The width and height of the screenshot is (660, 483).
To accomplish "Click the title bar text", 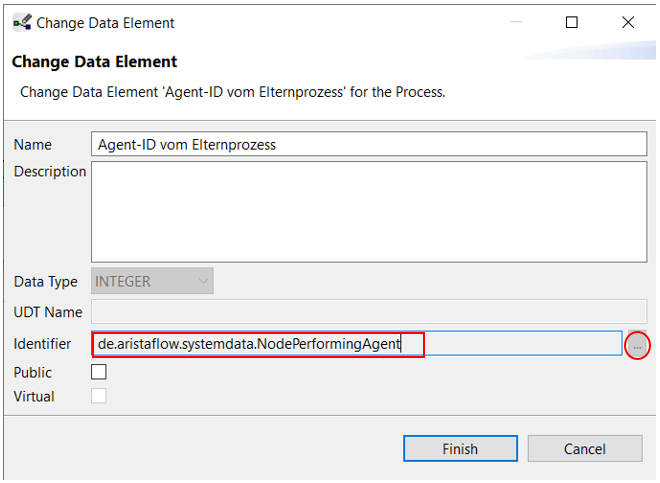I will point(105,22).
